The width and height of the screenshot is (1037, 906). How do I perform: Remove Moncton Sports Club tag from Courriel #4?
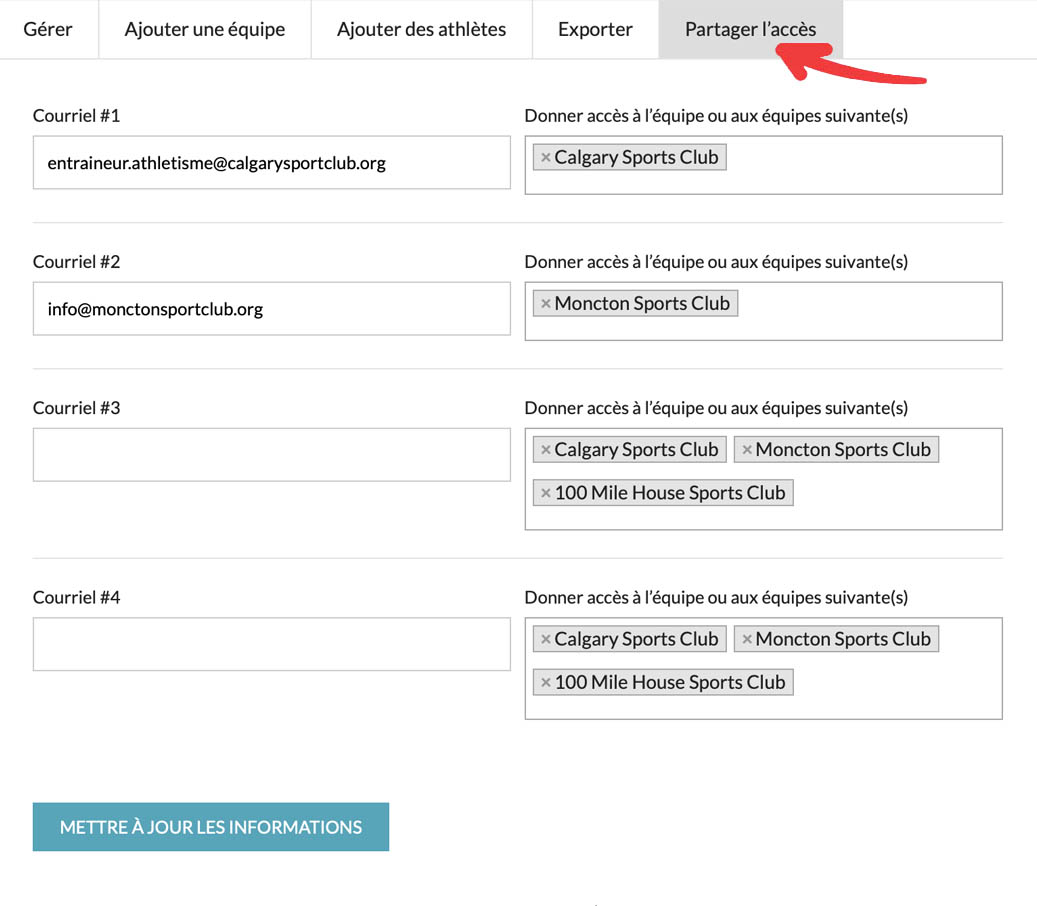[x=746, y=639]
